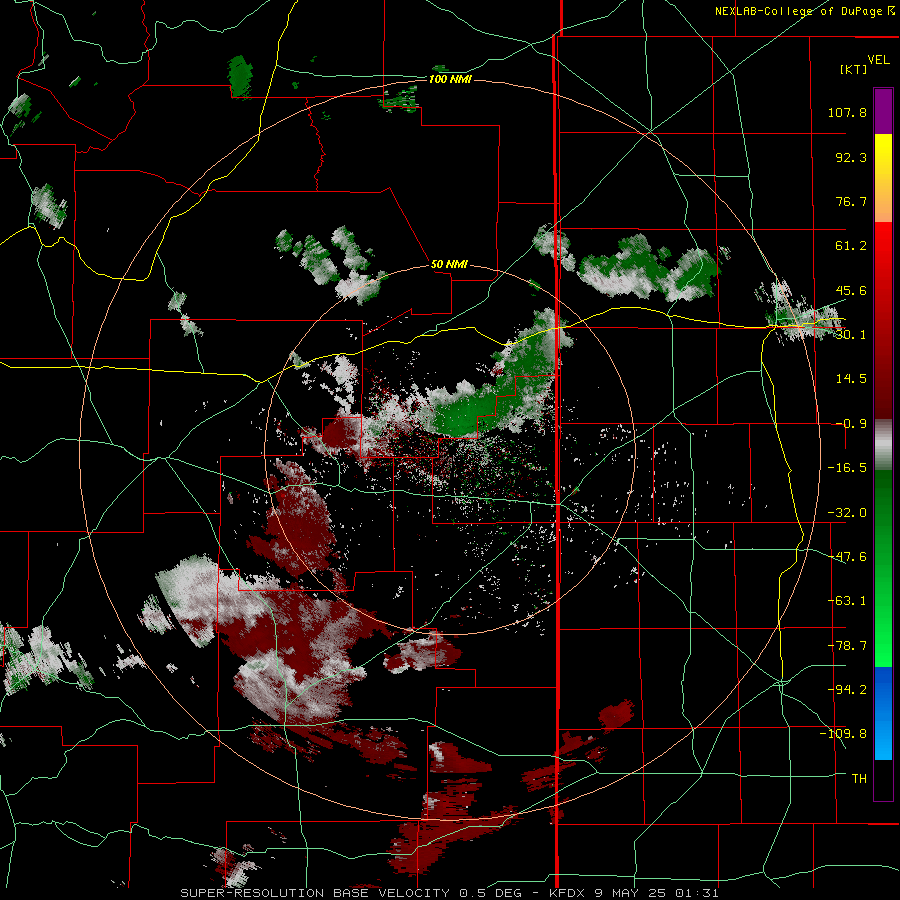Click the 14.5 scale value
This screenshot has height=900, width=900.
[x=851, y=379]
